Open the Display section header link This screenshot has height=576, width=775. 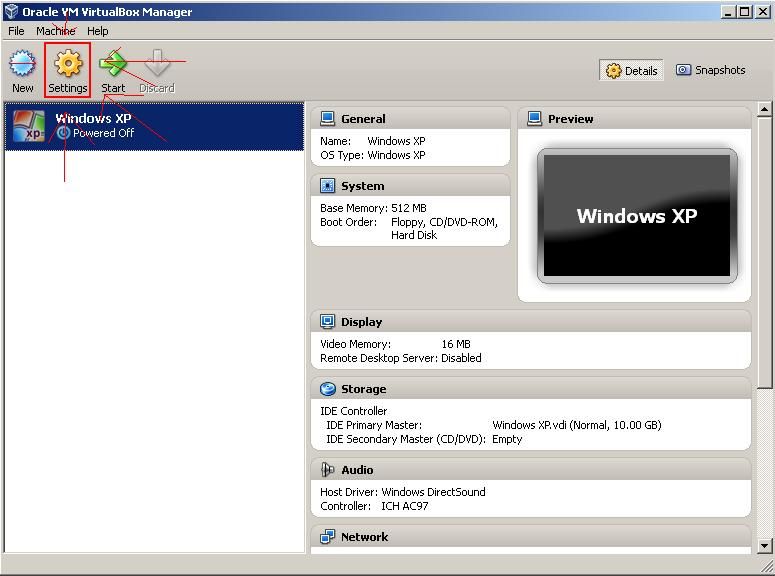pyautogui.click(x=361, y=322)
